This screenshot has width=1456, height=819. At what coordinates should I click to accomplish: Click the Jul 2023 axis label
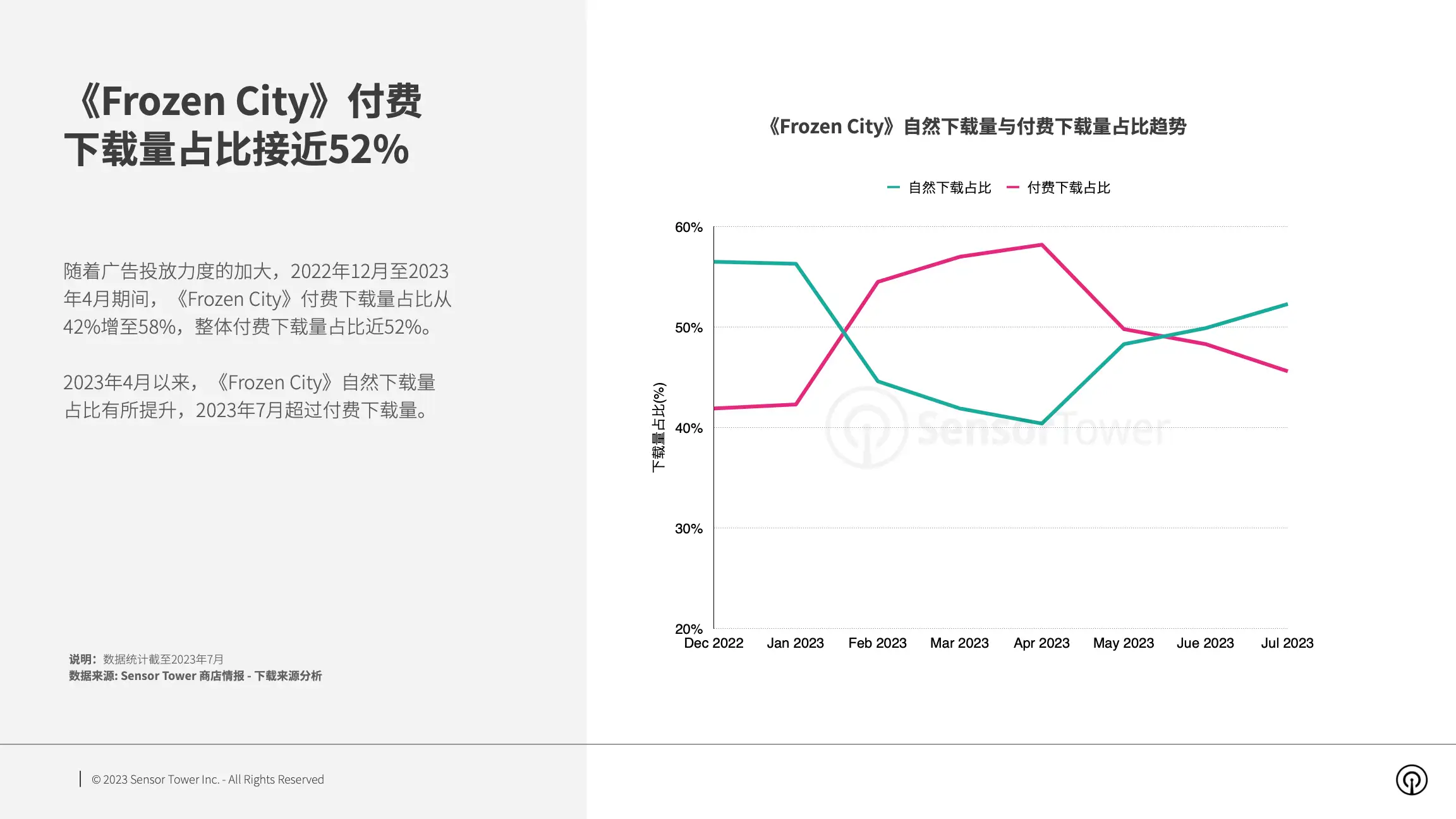(x=1287, y=643)
